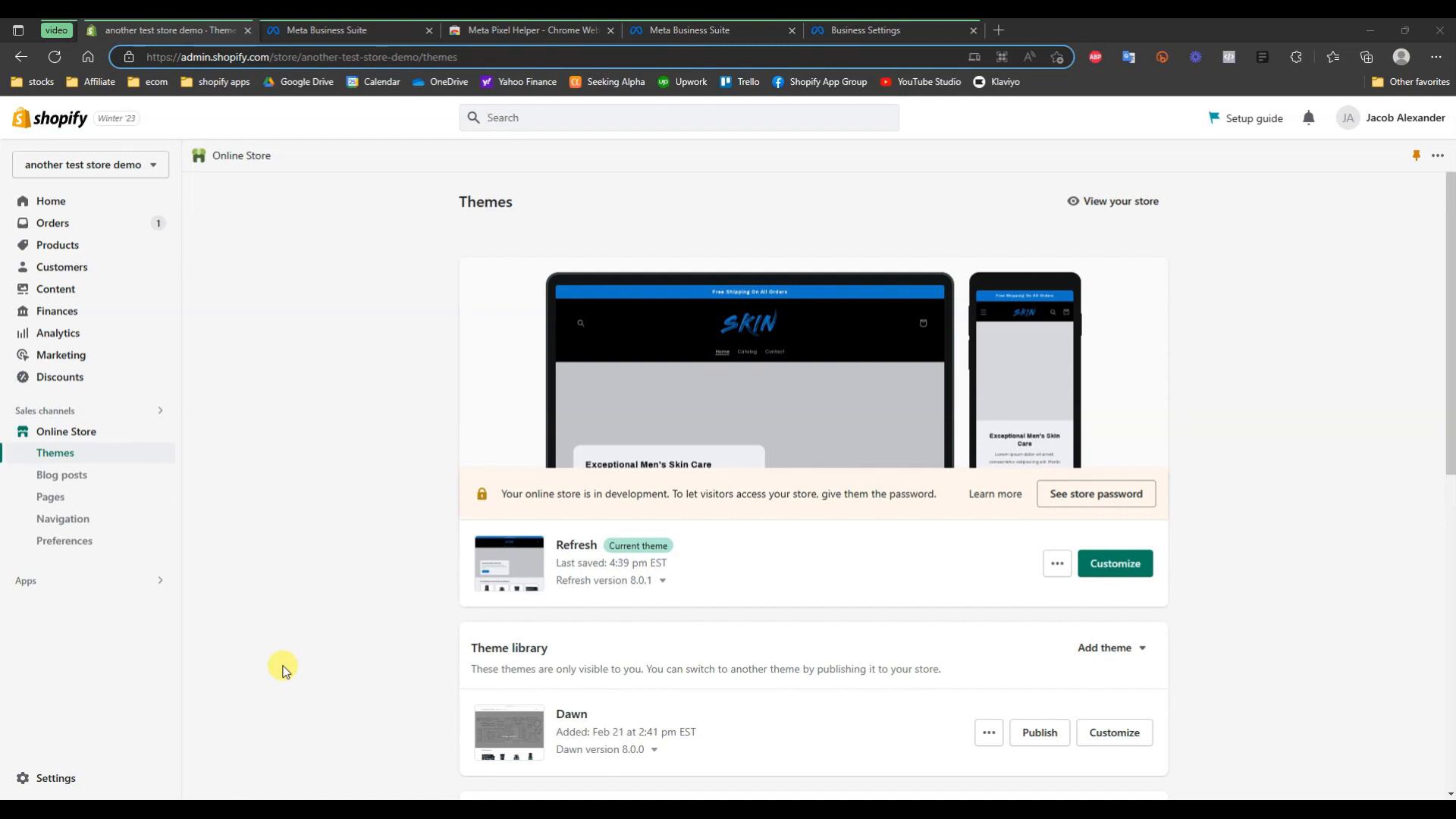
Task: Expand the Add theme dropdown
Action: click(x=1111, y=648)
